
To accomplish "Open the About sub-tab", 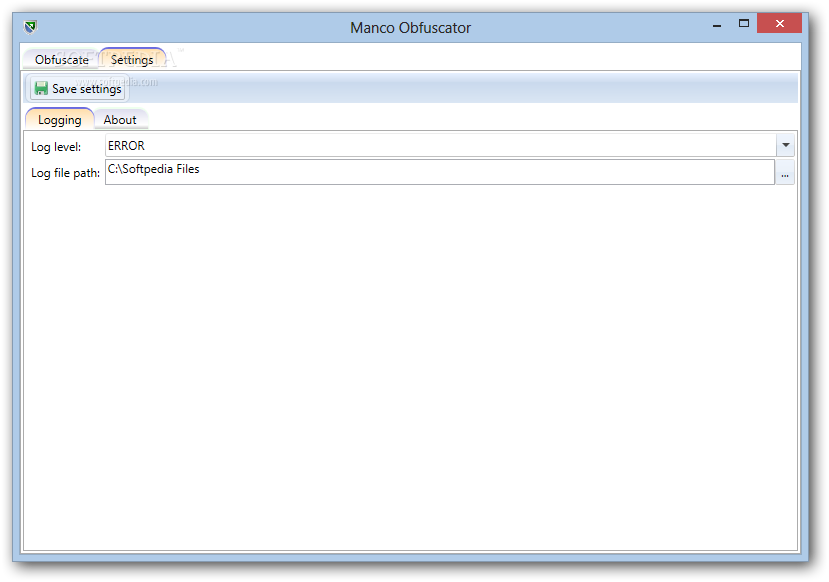I will pos(120,119).
